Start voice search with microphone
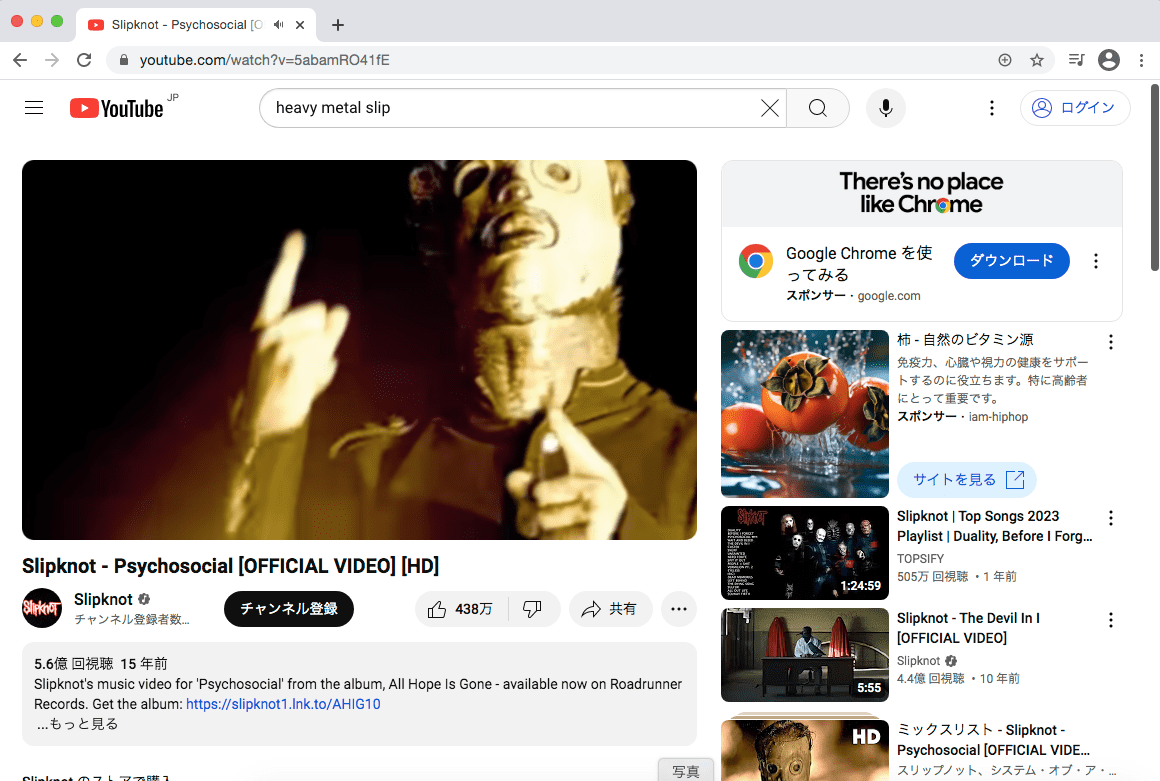This screenshot has width=1160, height=781. [886, 108]
